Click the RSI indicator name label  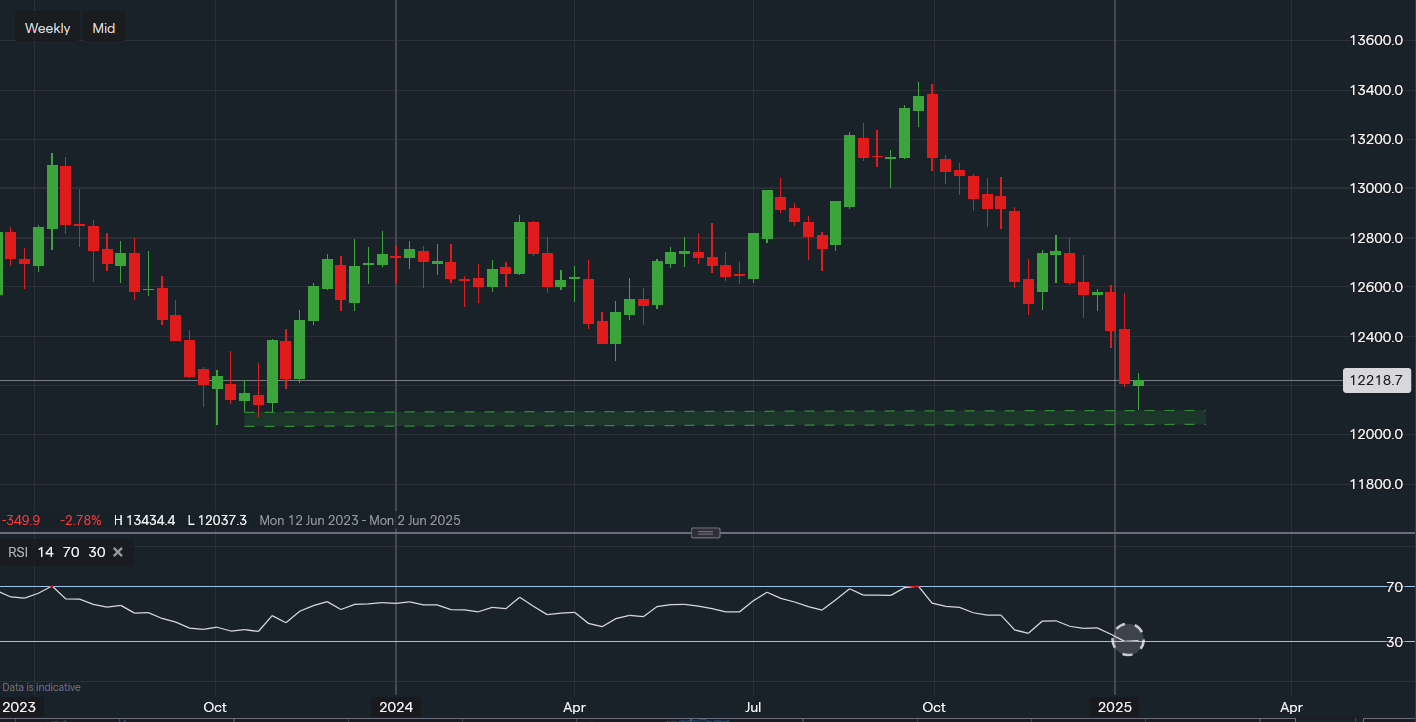[18, 552]
